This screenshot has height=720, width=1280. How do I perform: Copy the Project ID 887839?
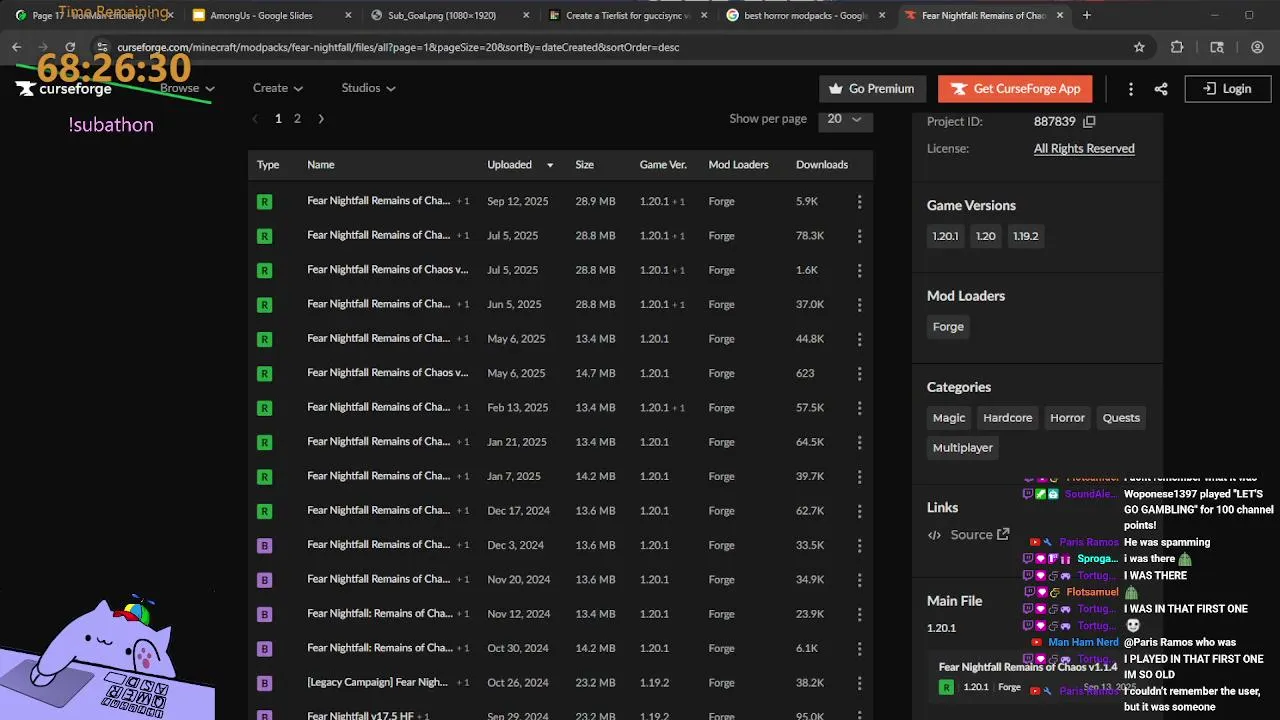point(1090,122)
